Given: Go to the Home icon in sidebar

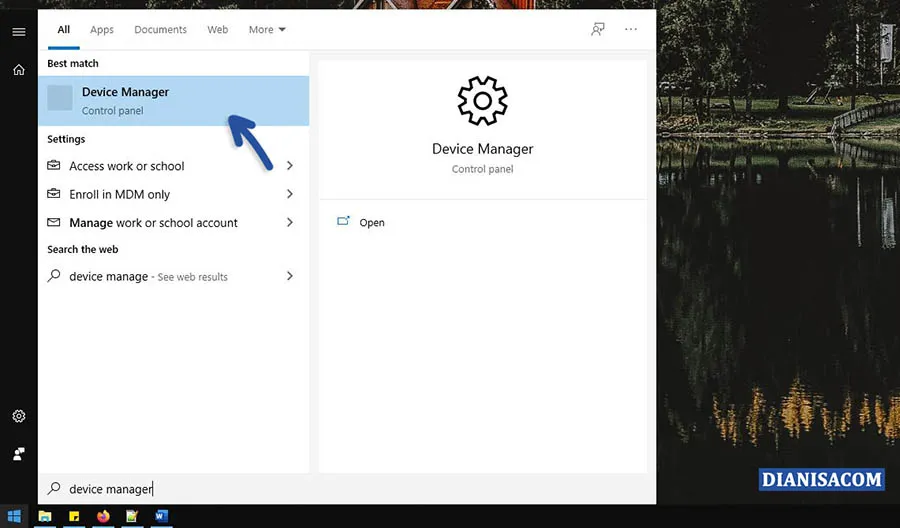Looking at the screenshot, I should (19, 70).
